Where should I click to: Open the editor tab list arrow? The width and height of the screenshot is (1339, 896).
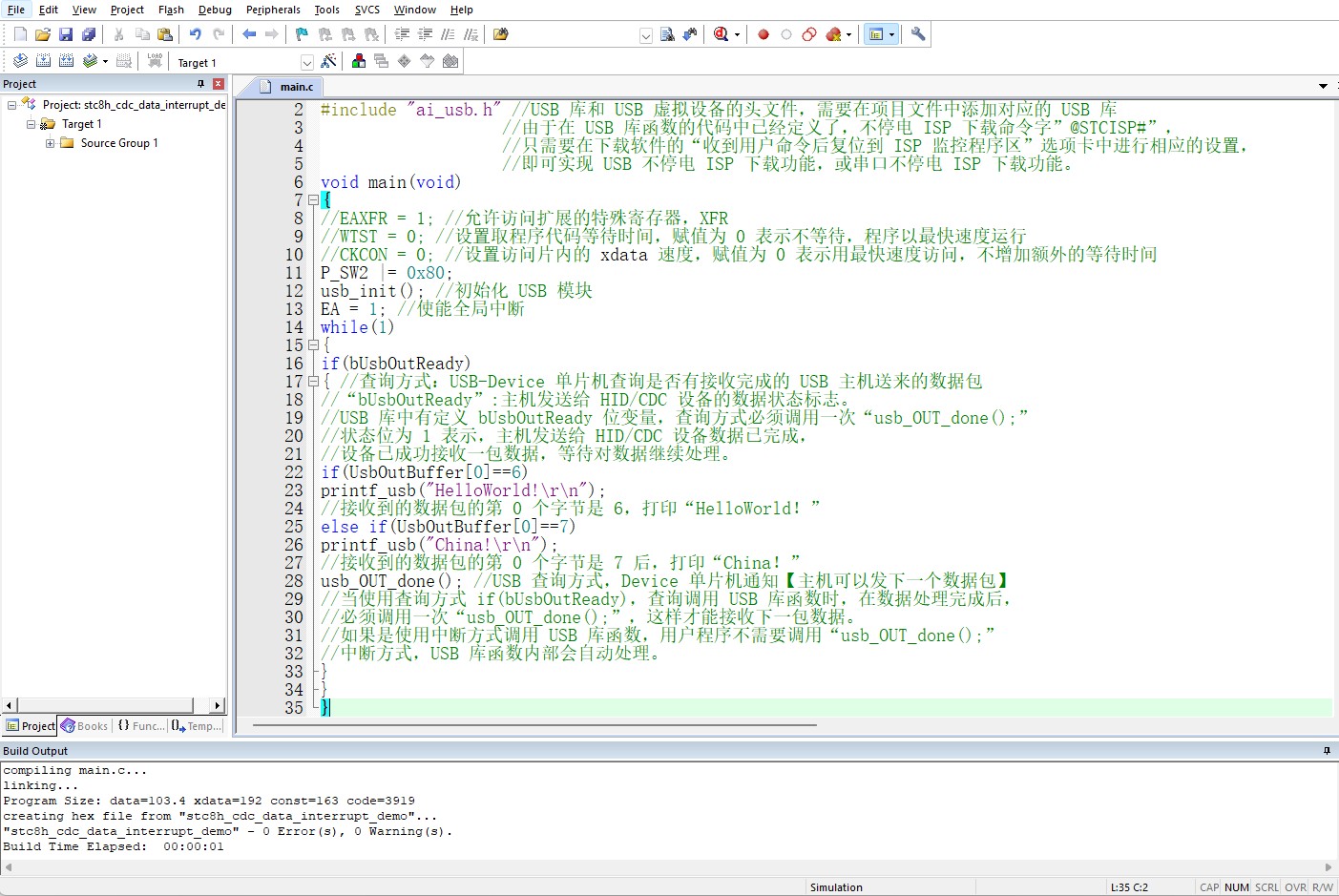point(1323,87)
